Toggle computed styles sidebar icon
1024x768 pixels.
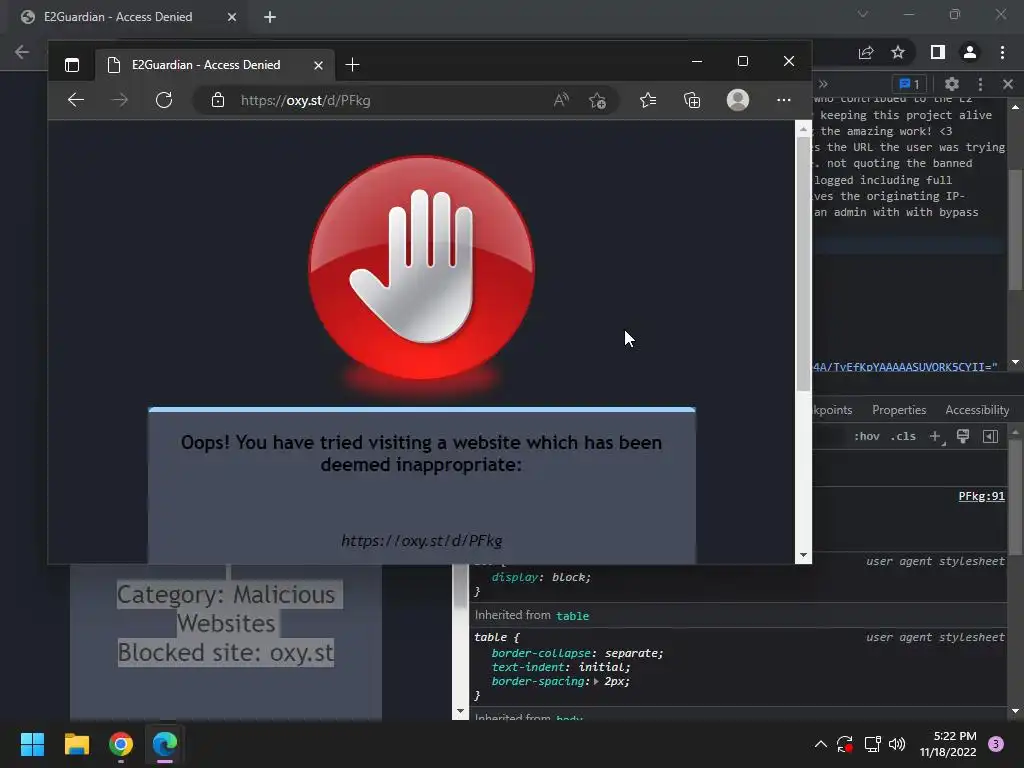click(990, 436)
